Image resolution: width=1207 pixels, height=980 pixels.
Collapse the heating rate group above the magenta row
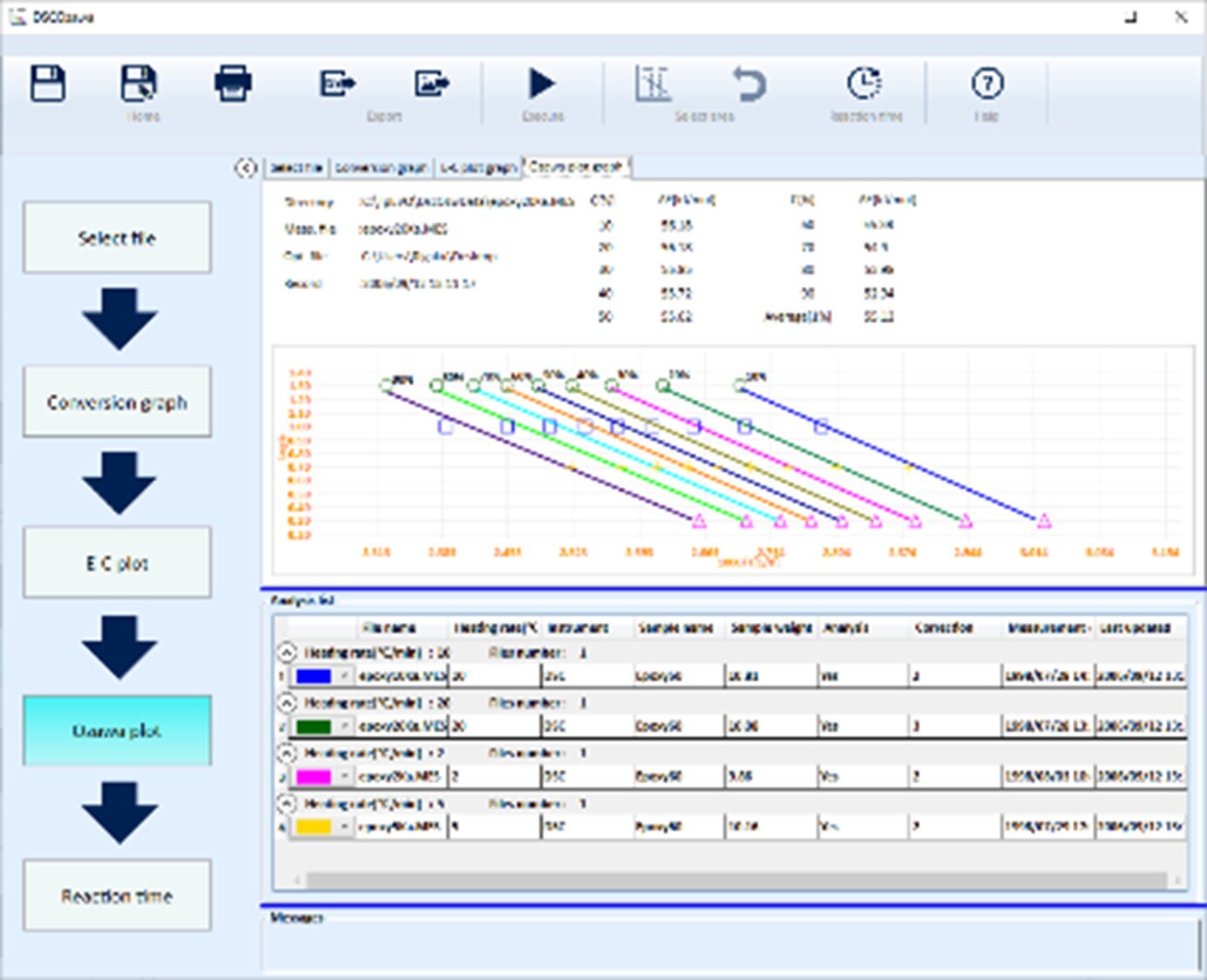coord(287,753)
